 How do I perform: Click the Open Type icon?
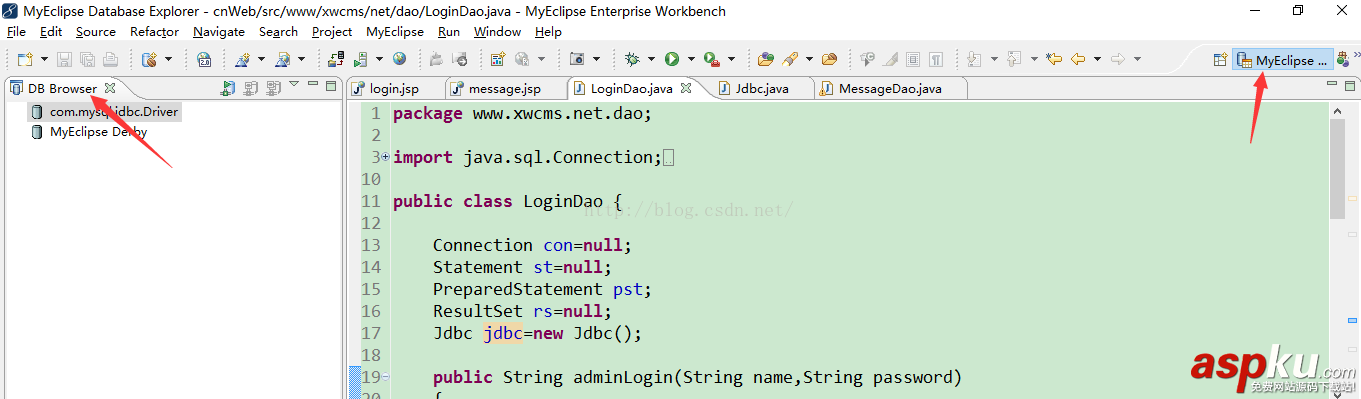pos(766,59)
